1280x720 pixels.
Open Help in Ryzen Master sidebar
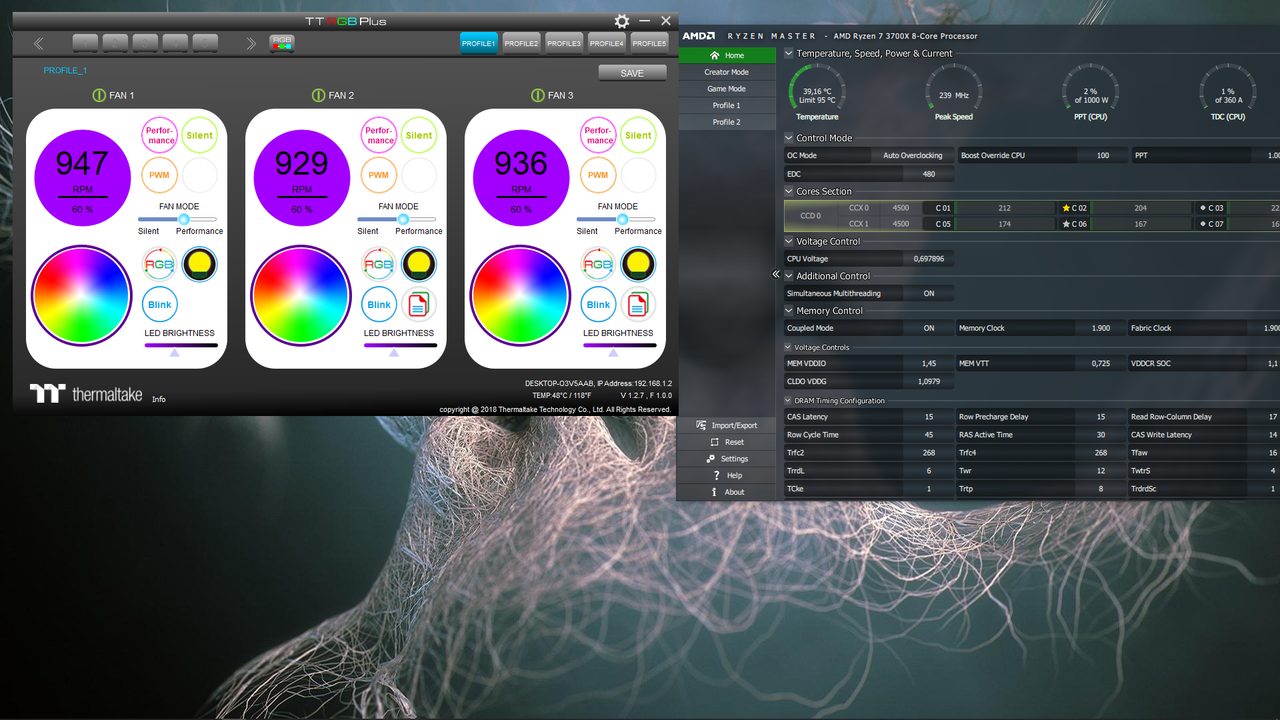click(727, 475)
